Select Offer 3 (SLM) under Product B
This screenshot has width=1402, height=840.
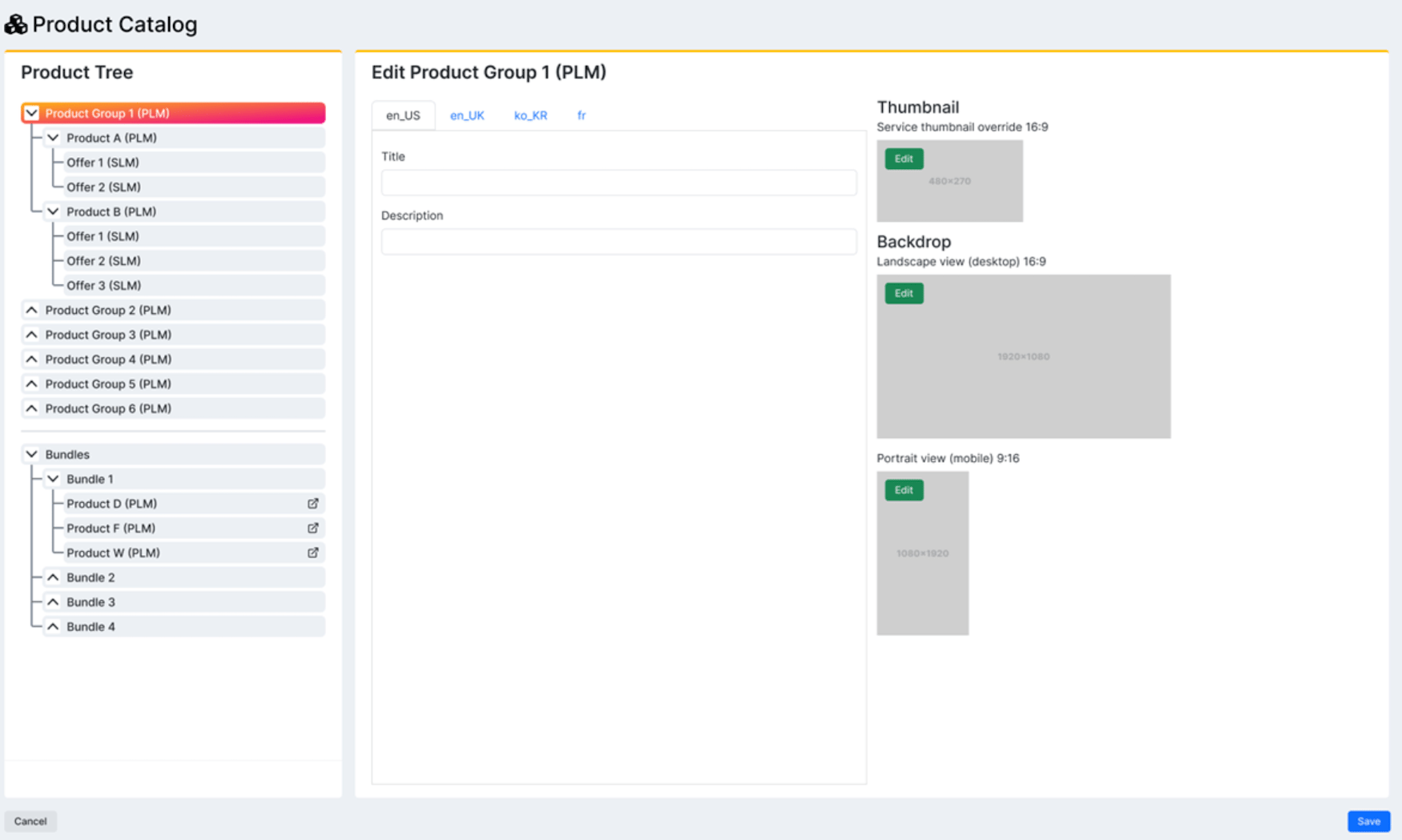click(194, 285)
